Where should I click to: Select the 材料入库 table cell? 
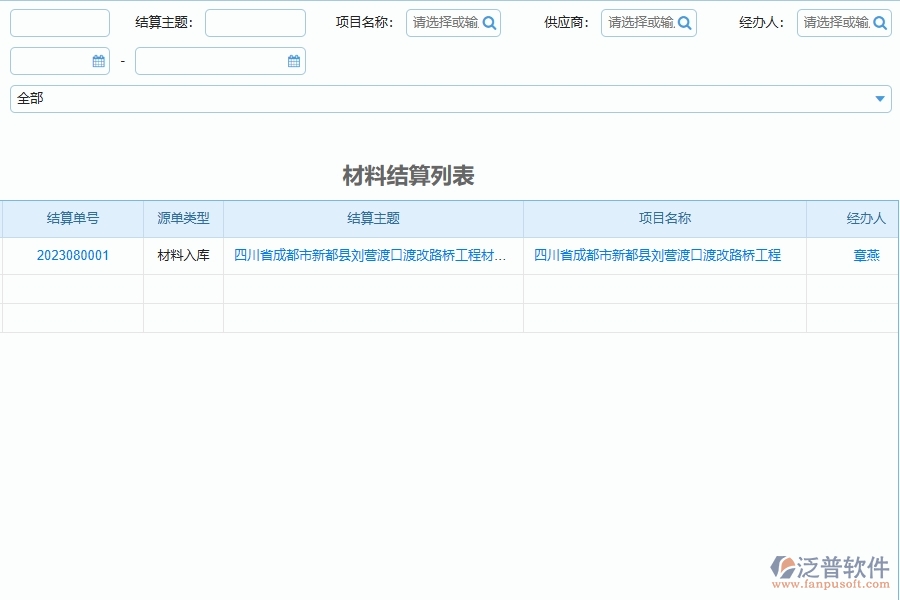[x=183, y=255]
